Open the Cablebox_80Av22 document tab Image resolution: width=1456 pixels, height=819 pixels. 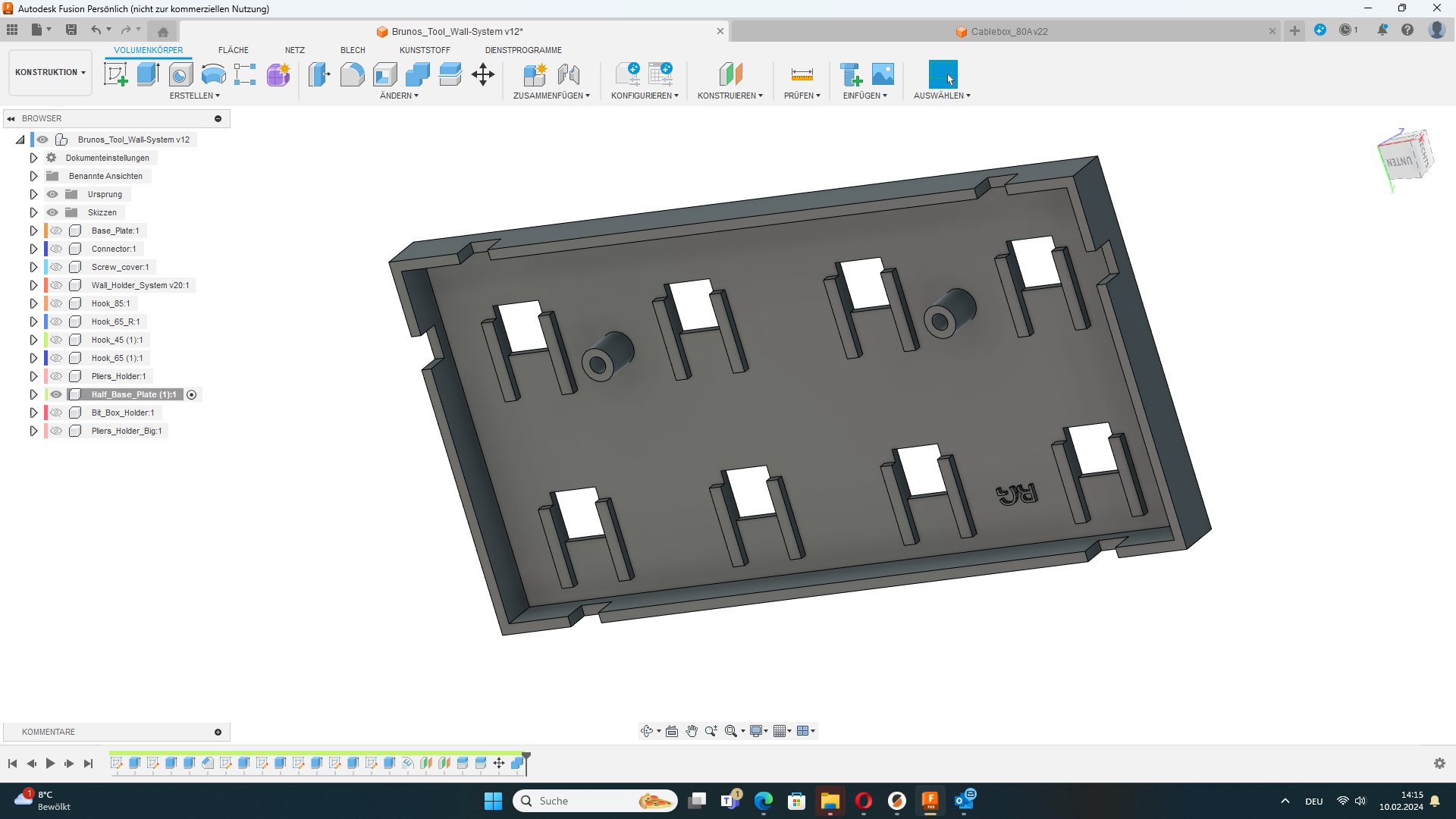[1003, 32]
